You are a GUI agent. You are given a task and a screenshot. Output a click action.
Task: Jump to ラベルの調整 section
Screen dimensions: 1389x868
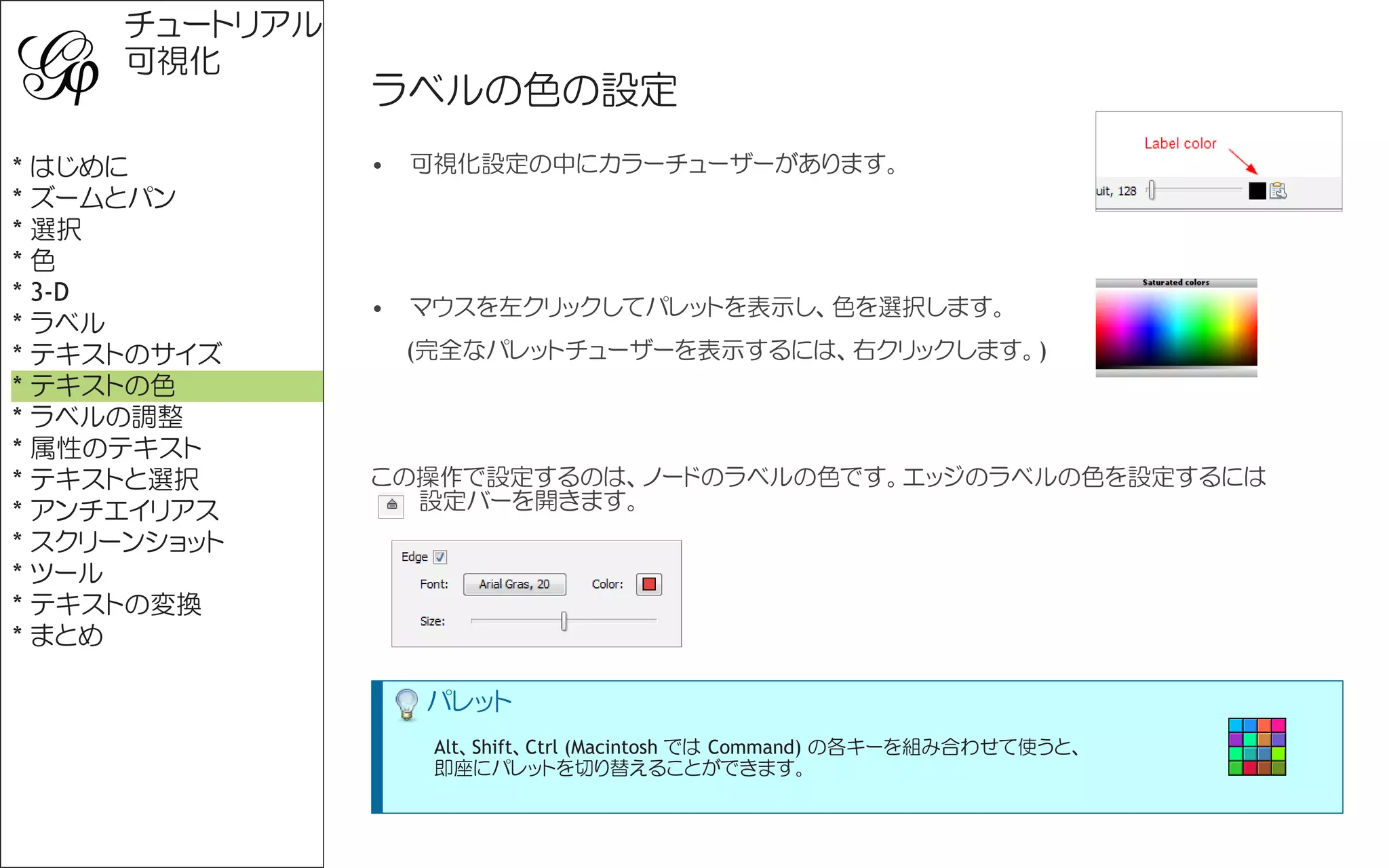[x=106, y=416]
